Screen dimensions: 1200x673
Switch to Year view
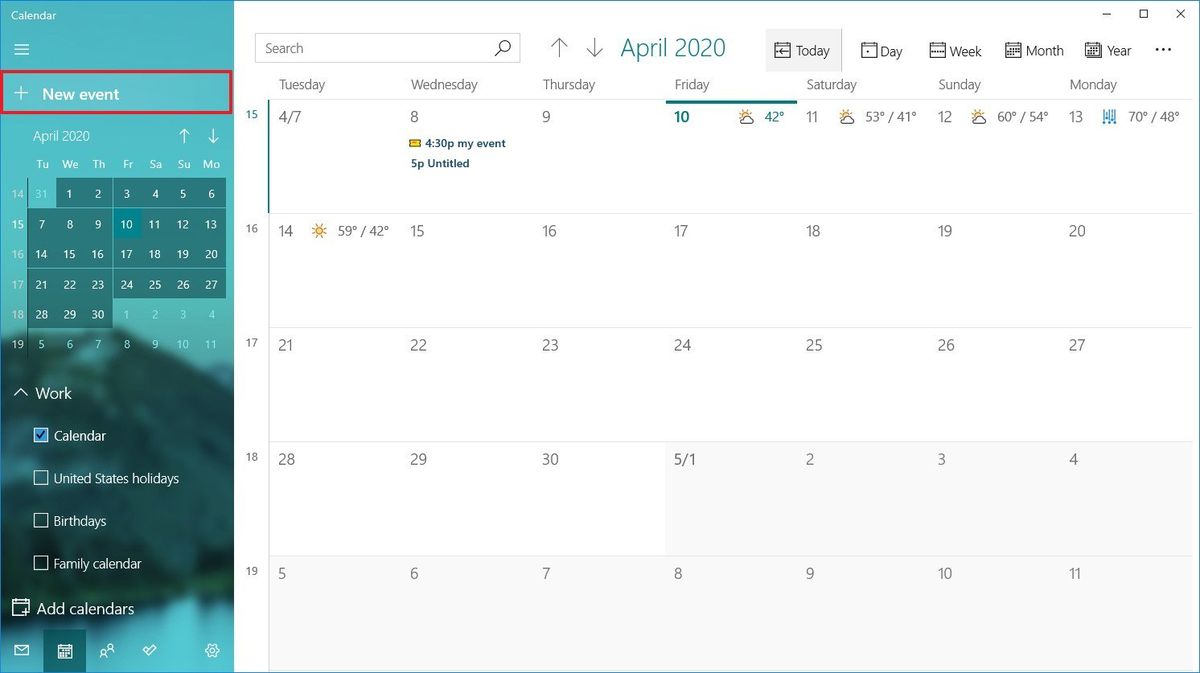[1107, 50]
